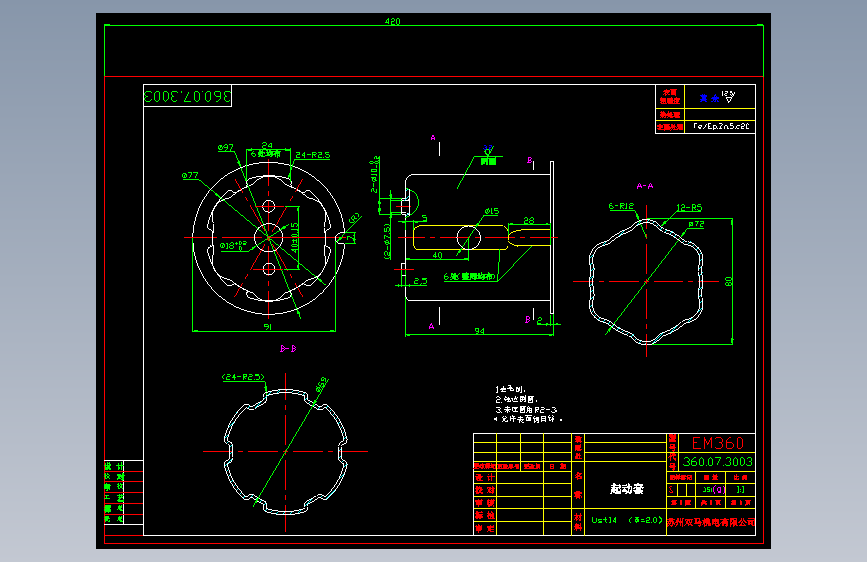Click the "24" width dimension at top
The image size is (867, 562).
pyautogui.click(x=267, y=145)
